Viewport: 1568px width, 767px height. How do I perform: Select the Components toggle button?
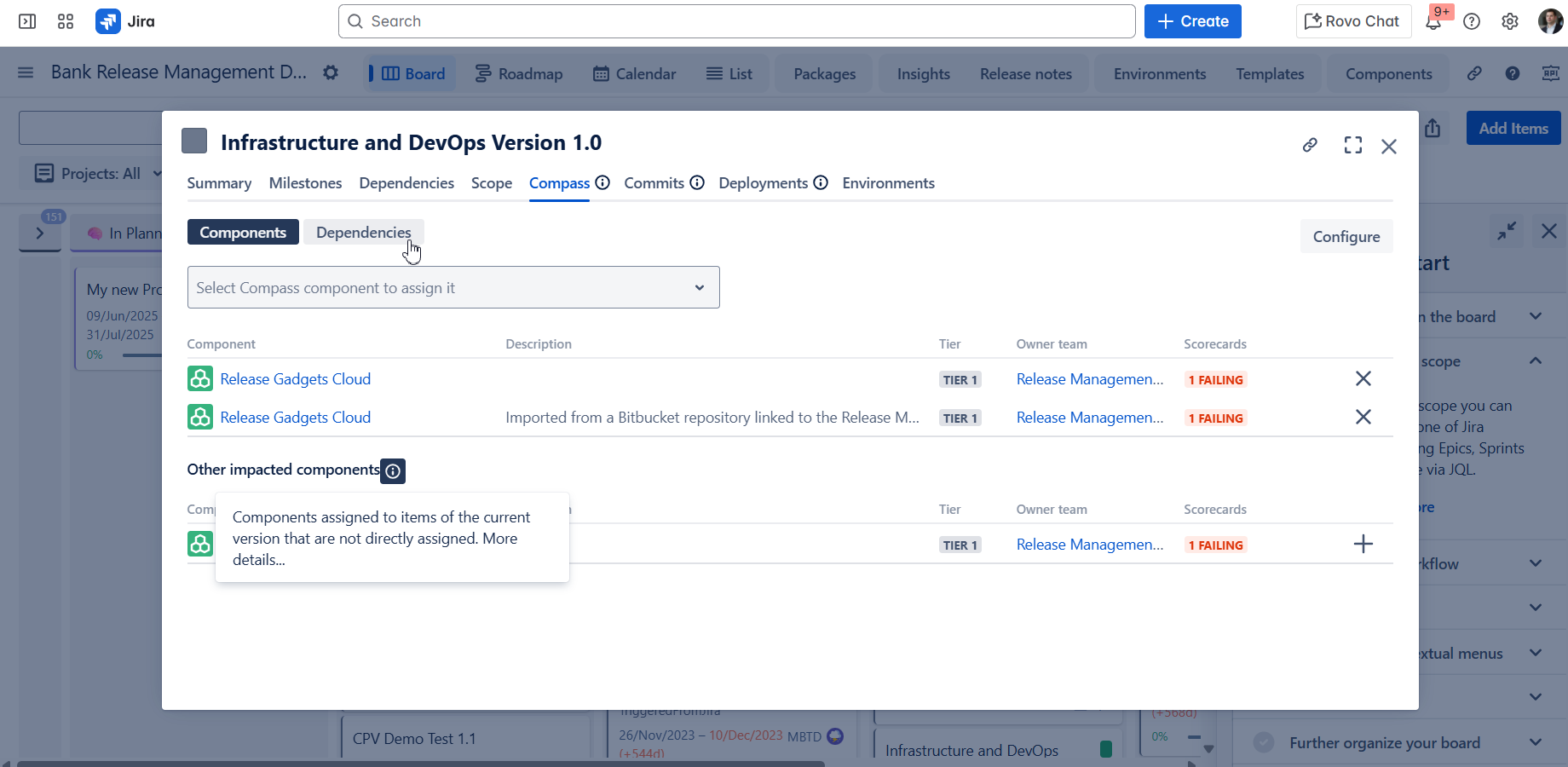tap(243, 233)
